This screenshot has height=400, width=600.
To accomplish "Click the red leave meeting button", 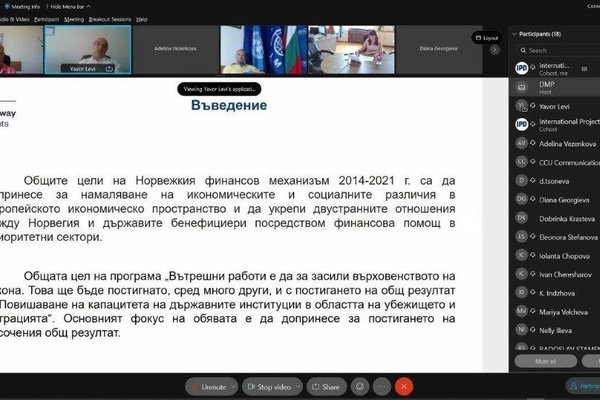I will coord(404,387).
